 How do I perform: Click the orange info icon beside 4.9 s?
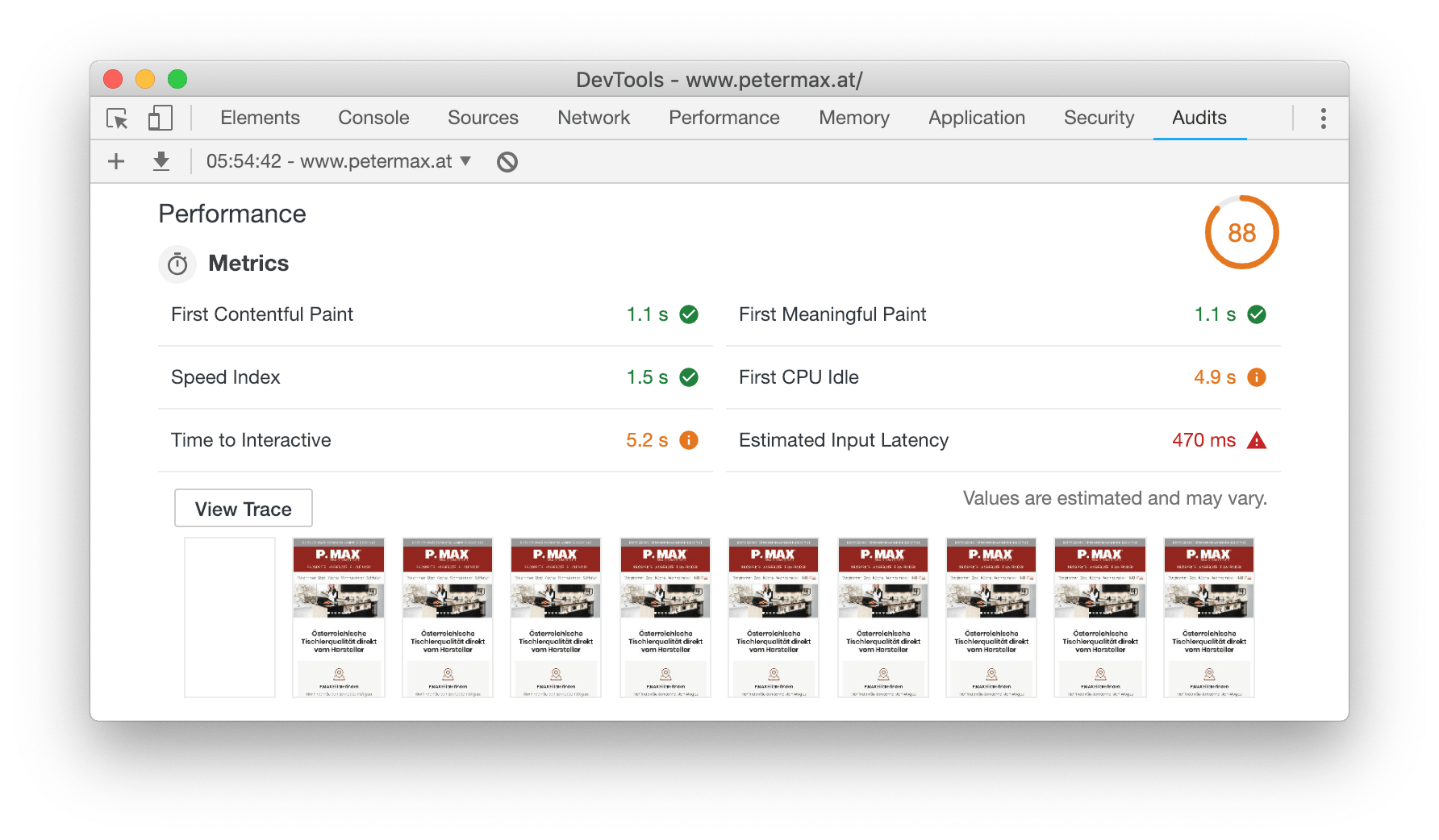pos(1256,377)
